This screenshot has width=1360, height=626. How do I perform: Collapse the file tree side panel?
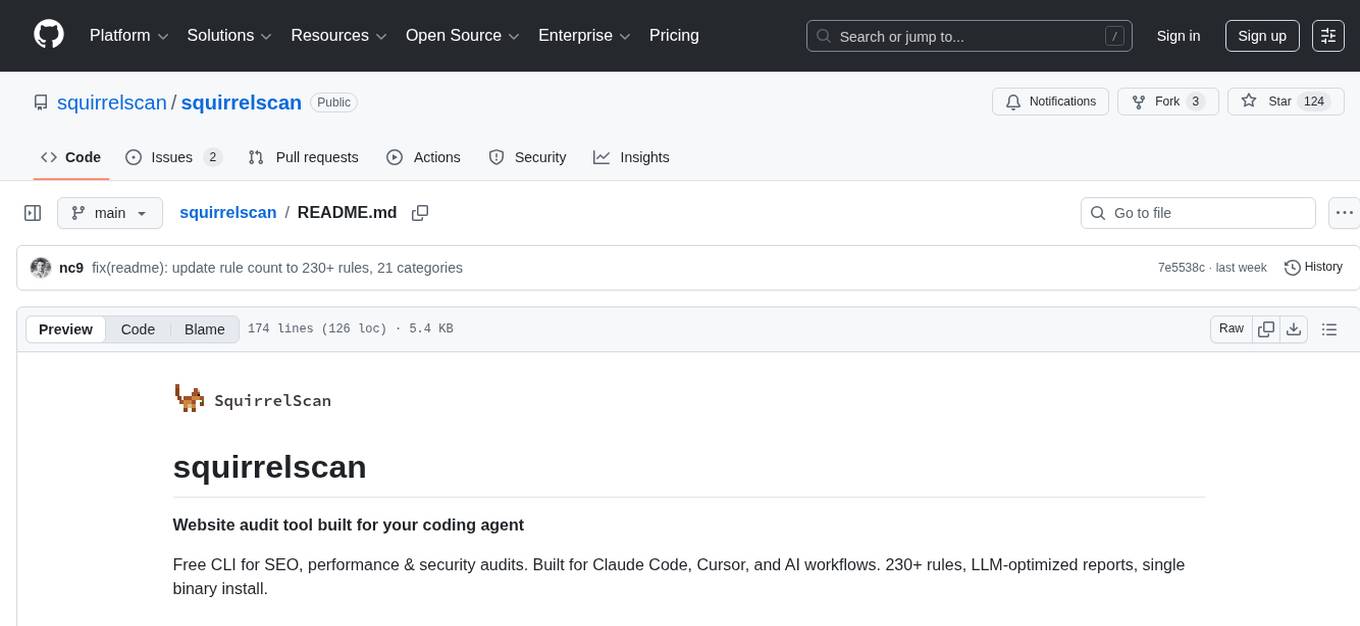click(33, 213)
